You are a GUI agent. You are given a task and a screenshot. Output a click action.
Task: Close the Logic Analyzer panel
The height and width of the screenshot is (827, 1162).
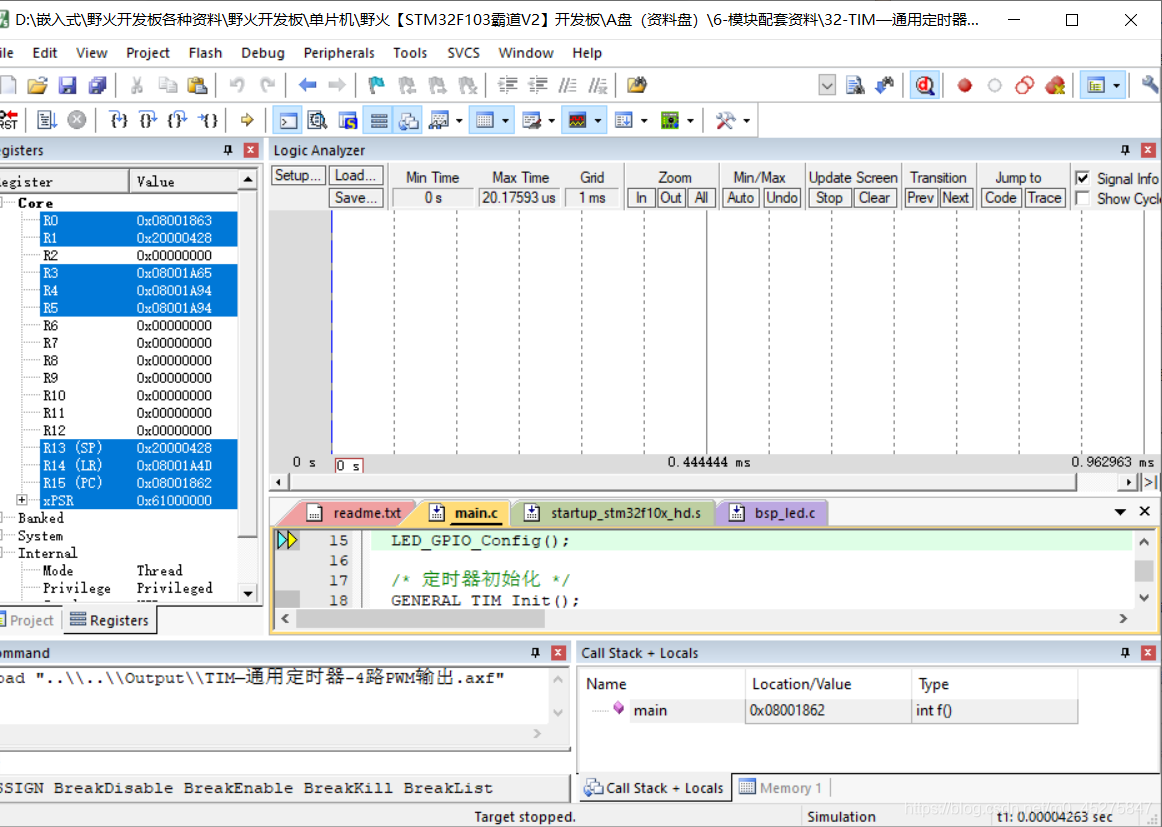coord(1148,150)
